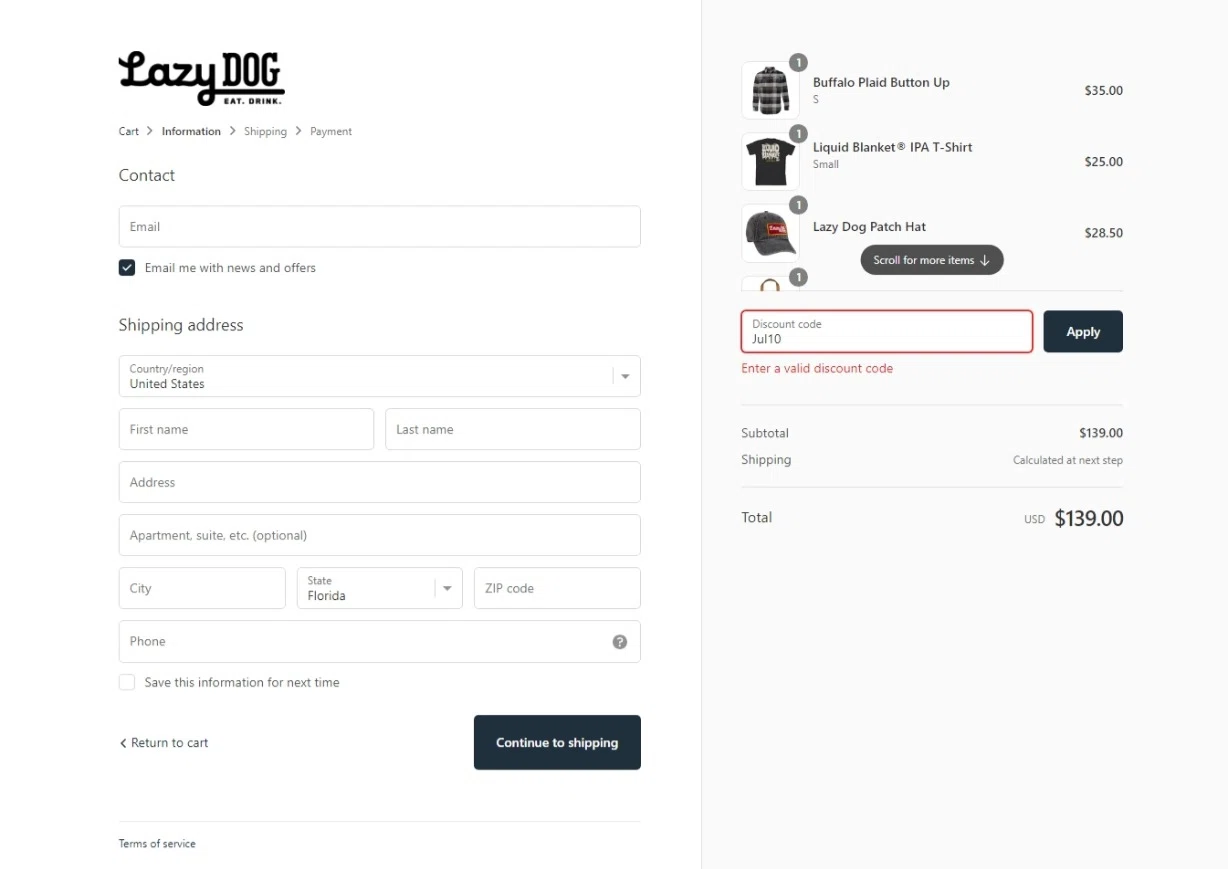Click the Buffalo Plaid Button Up product name
Viewport: 1228px width, 869px height.
tap(881, 83)
